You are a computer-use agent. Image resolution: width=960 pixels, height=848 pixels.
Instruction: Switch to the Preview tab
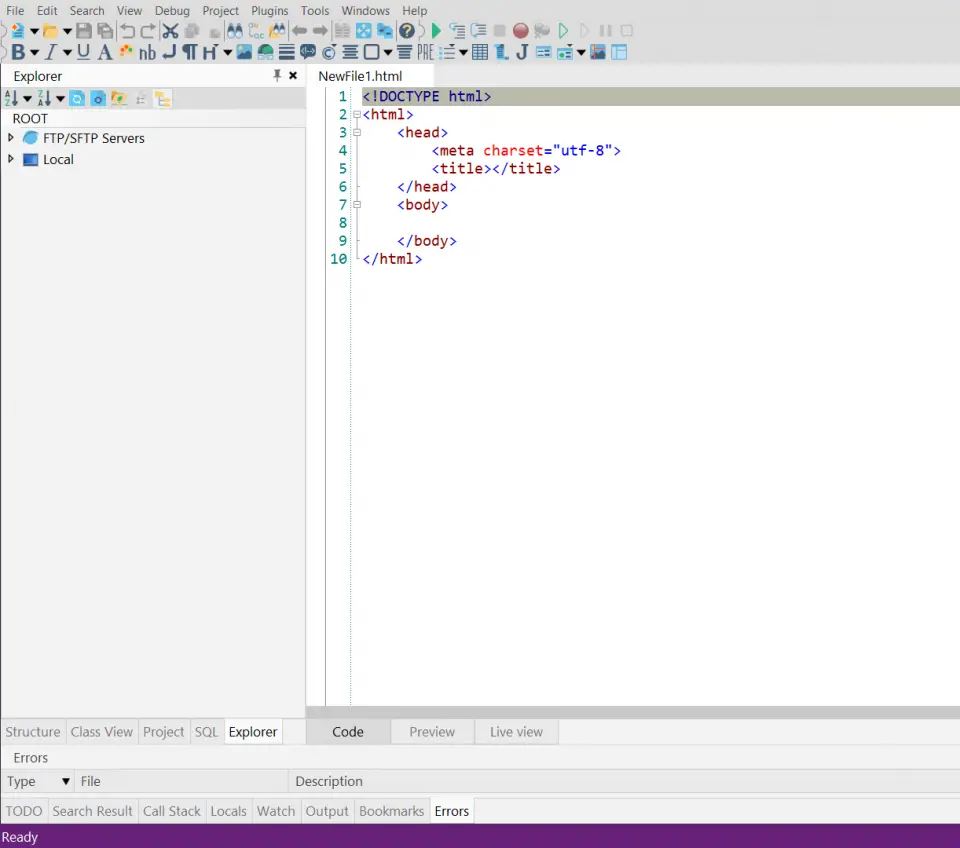coord(431,731)
